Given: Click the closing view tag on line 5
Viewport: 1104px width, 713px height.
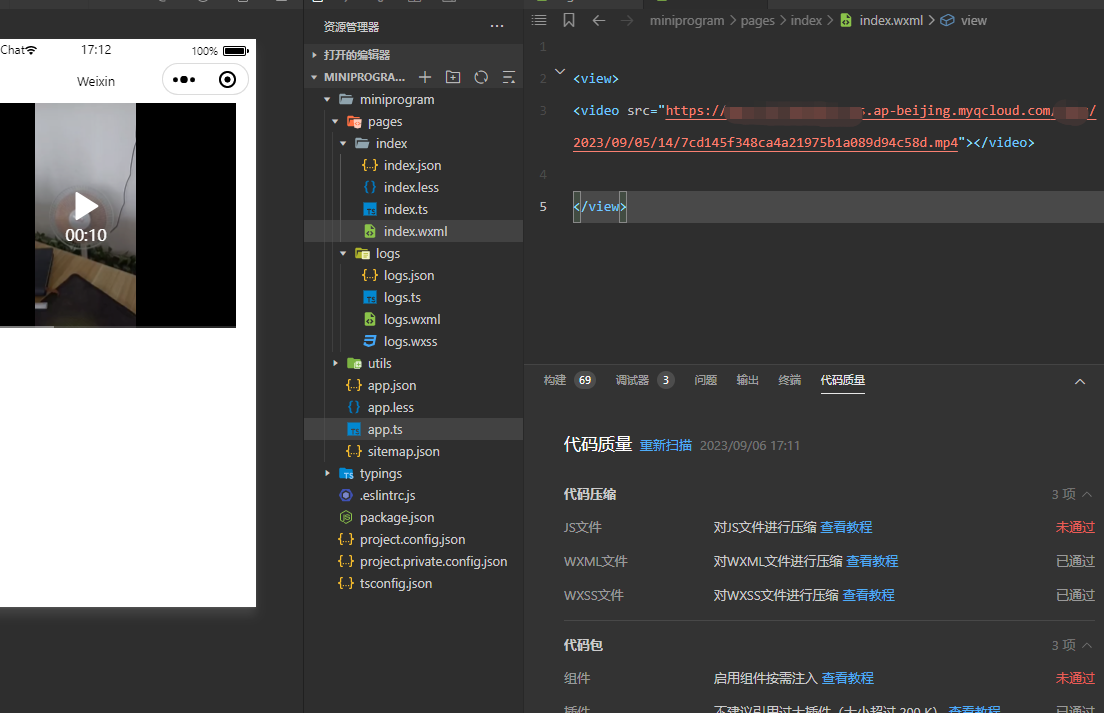Looking at the screenshot, I should (x=600, y=206).
